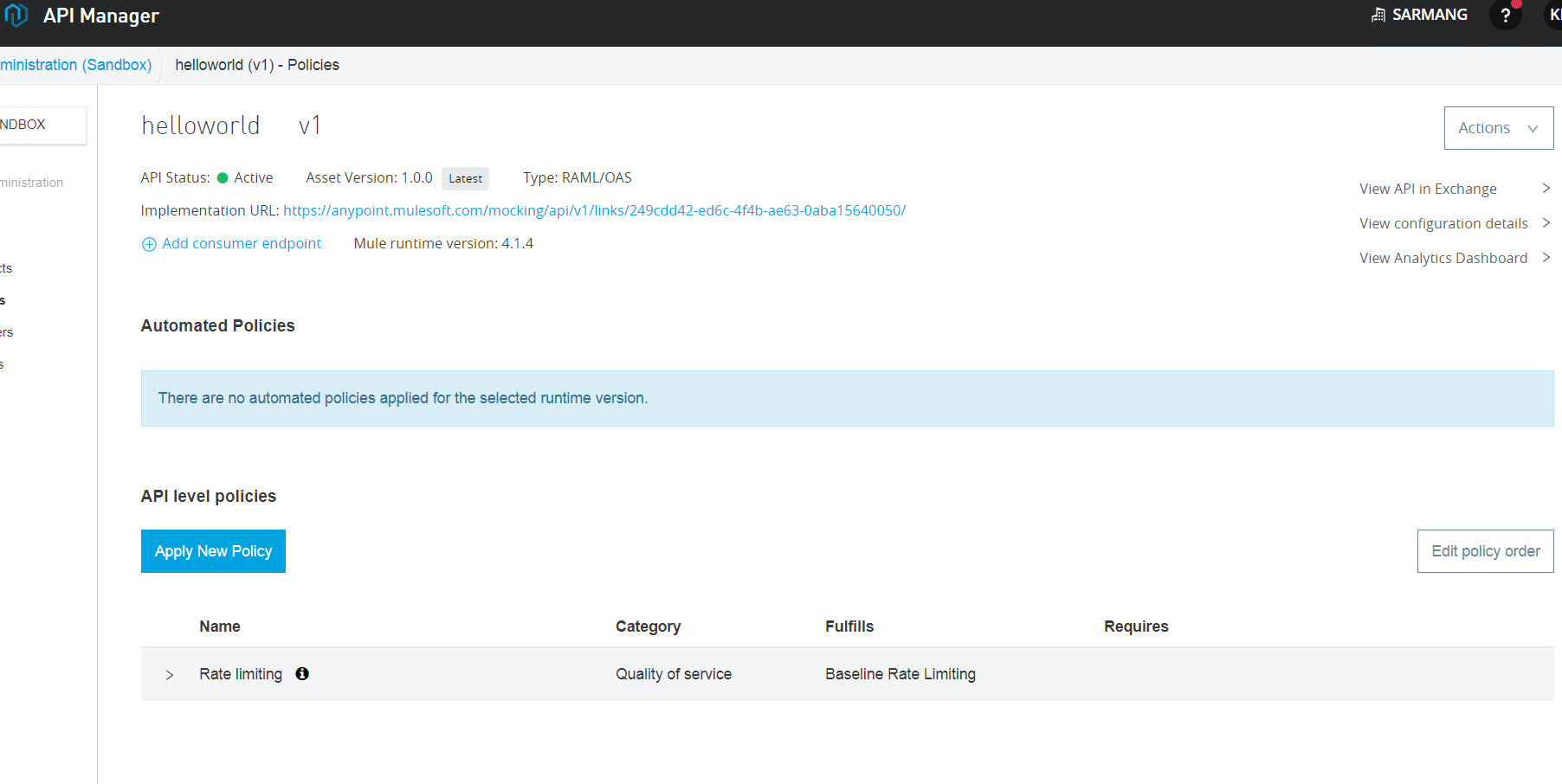Click the Apply New Policy button
Image resolution: width=1562 pixels, height=784 pixels.
pyautogui.click(x=213, y=551)
